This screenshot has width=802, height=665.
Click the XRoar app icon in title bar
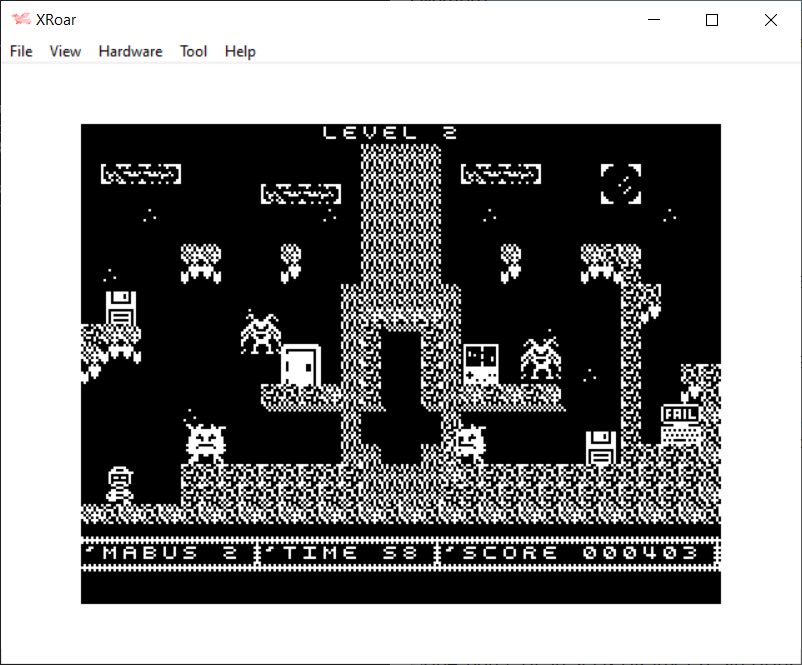click(x=21, y=20)
